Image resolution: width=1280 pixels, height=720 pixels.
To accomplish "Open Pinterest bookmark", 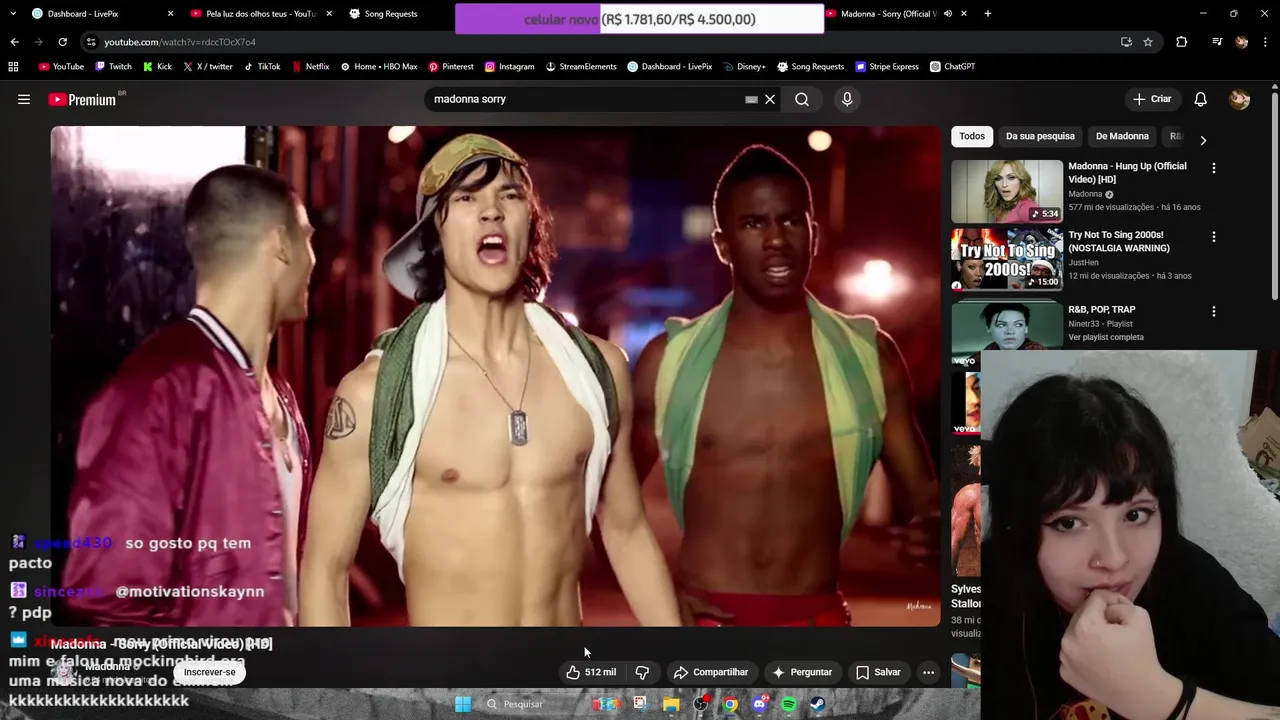I will (451, 67).
